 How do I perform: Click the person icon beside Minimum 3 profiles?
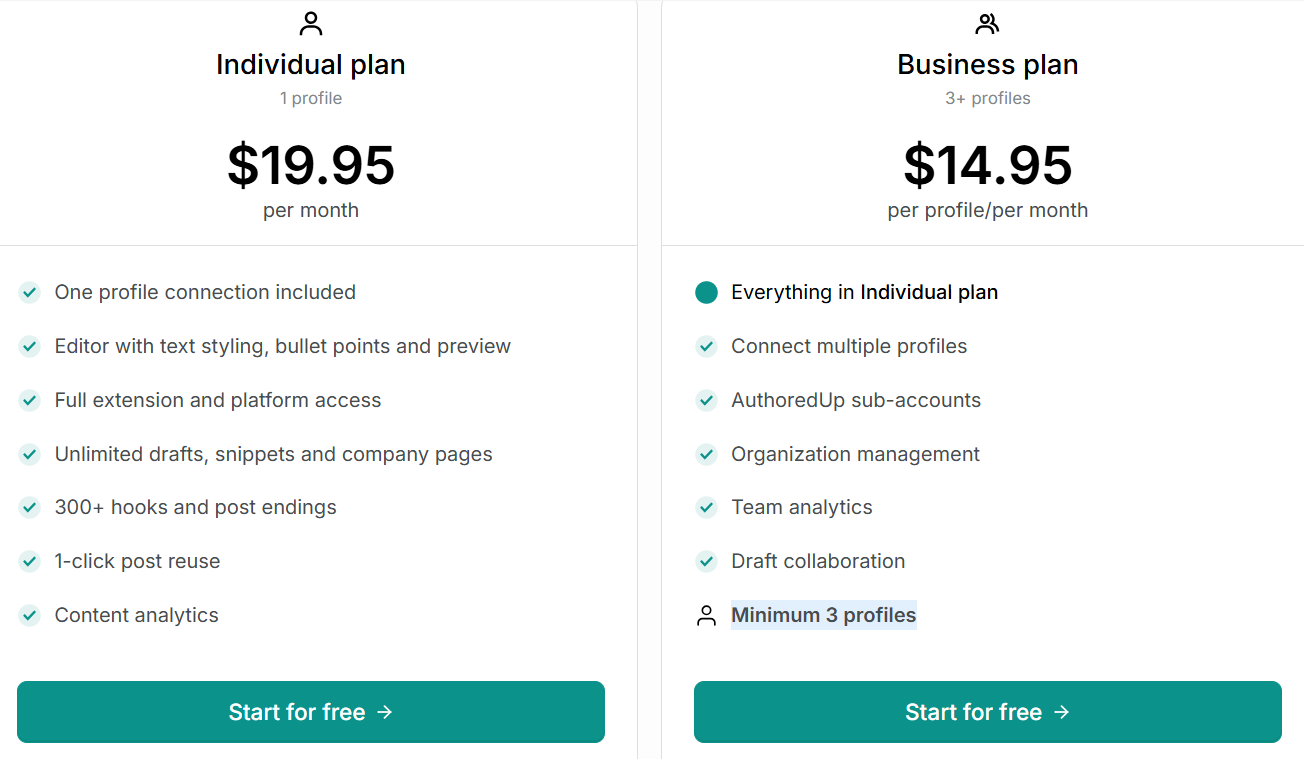pos(706,615)
